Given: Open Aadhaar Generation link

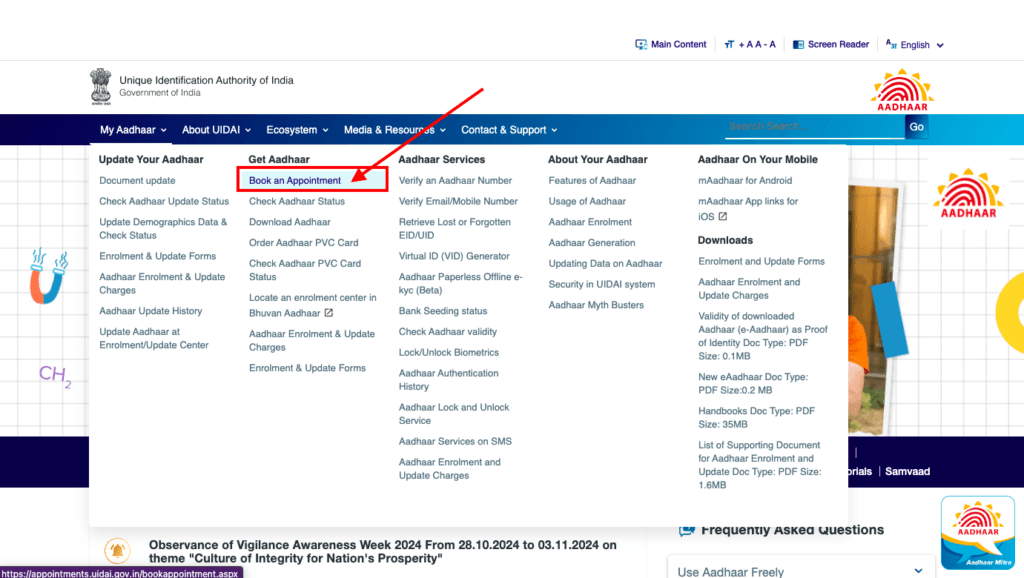Looking at the screenshot, I should click(x=592, y=242).
